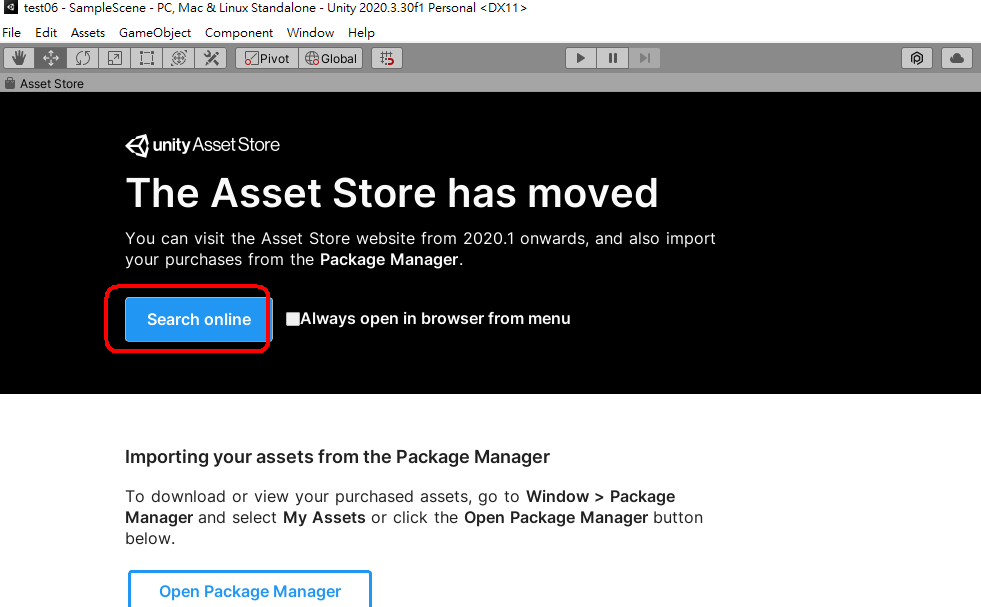Open the Help menu

click(x=361, y=33)
